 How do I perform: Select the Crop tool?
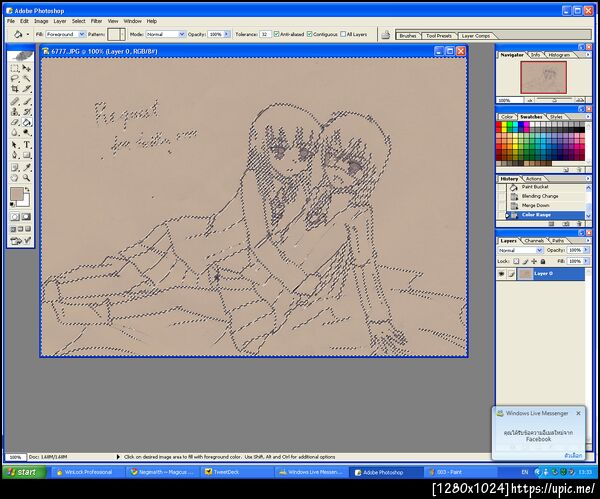click(x=15, y=89)
